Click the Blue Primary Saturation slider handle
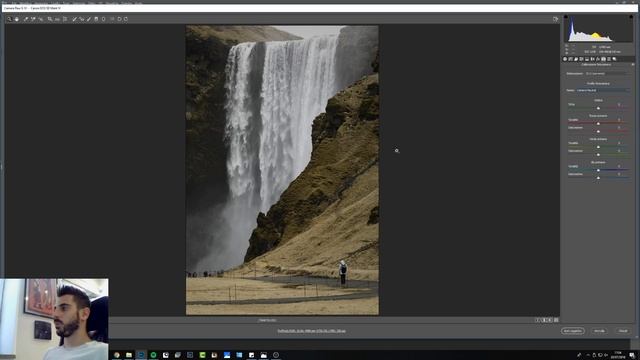Viewport: 640px width, 360px height. coord(598,178)
